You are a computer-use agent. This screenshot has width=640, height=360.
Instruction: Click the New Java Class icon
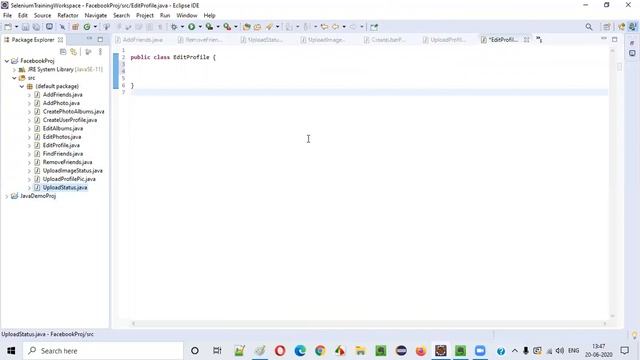coord(87,27)
